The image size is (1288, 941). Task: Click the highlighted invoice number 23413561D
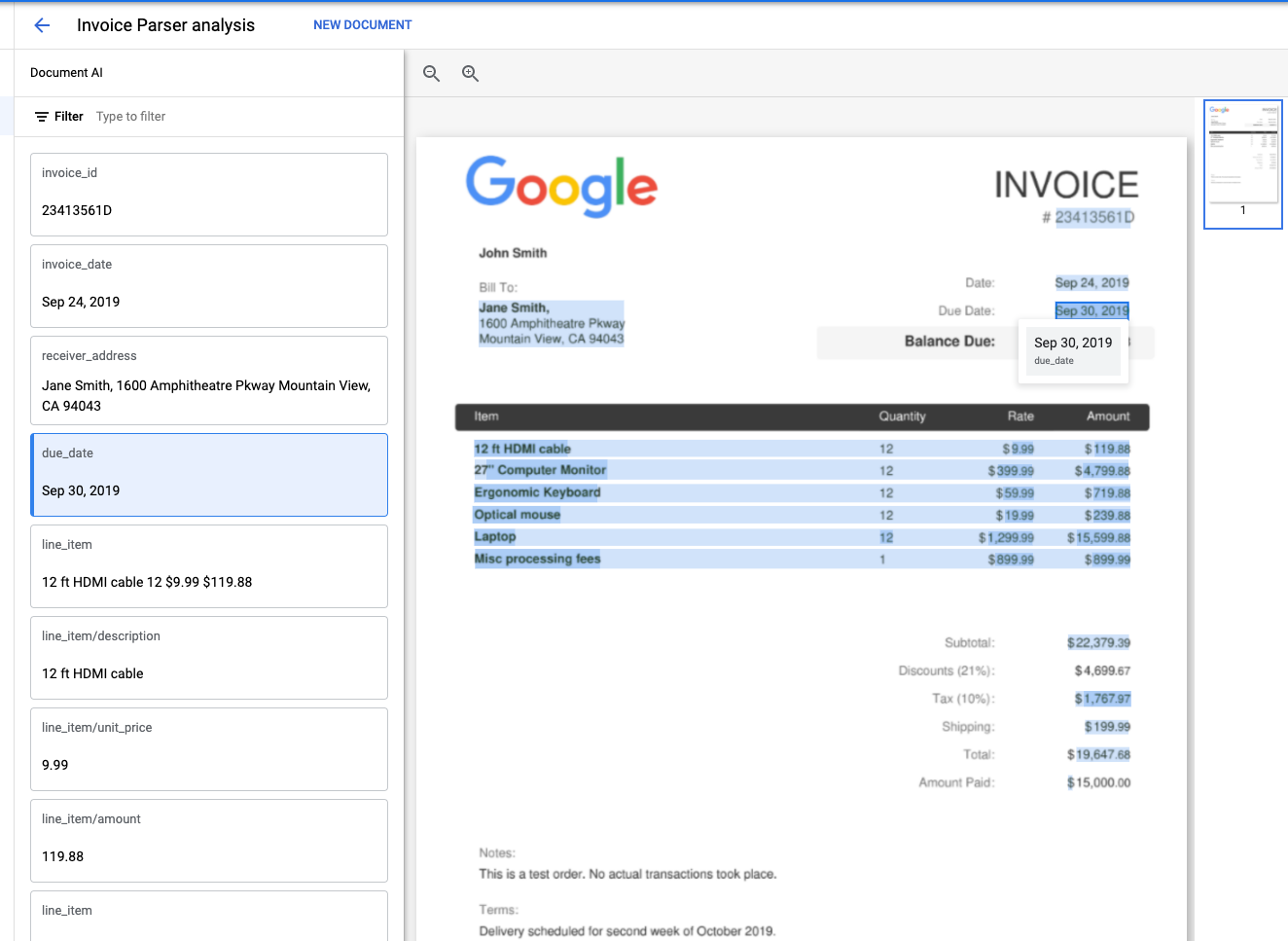(1093, 218)
